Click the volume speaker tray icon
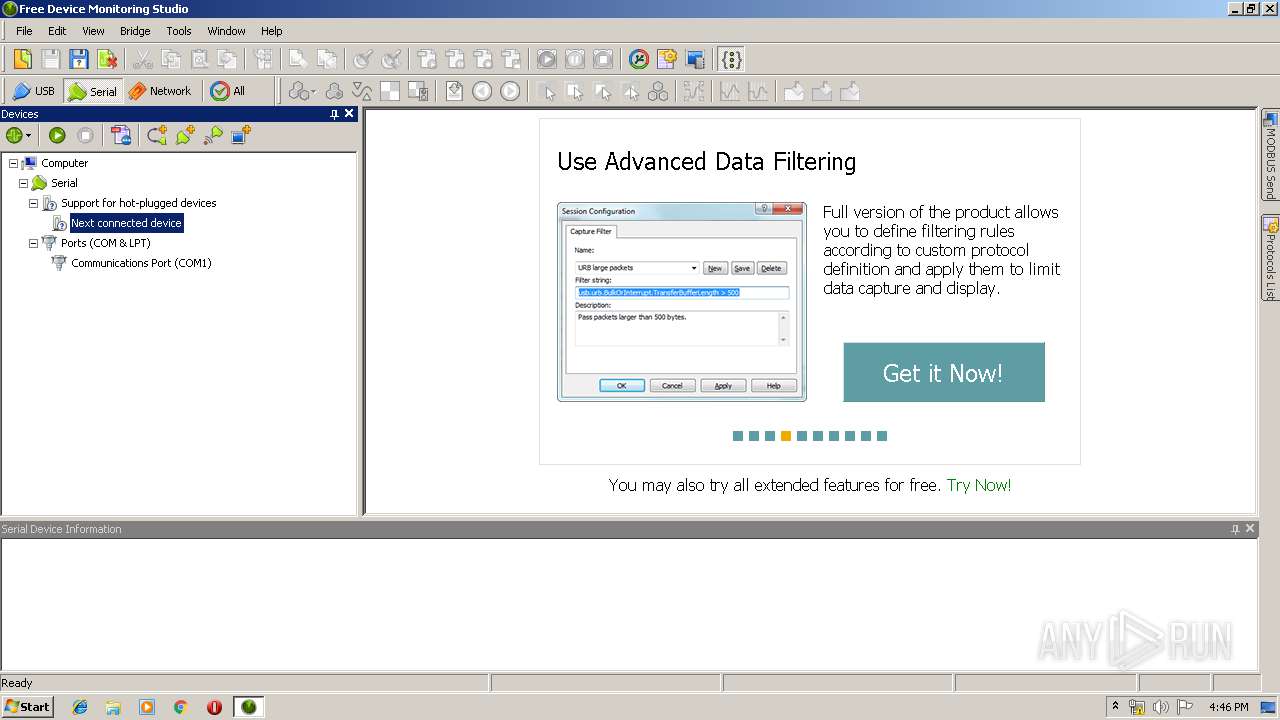Screen dimensions: 1280x720 (1160, 707)
